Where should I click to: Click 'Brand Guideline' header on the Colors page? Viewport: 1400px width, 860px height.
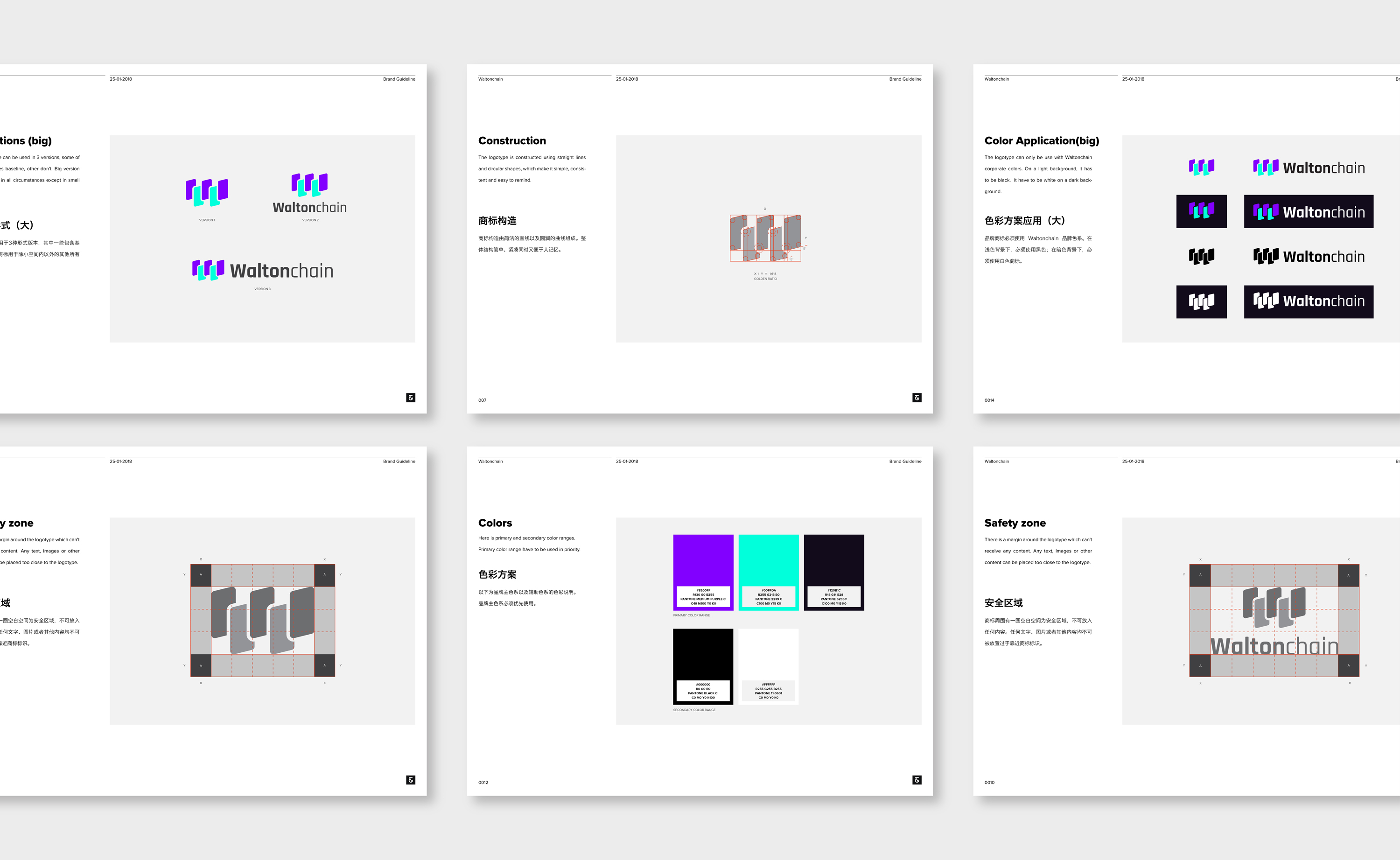(x=905, y=461)
